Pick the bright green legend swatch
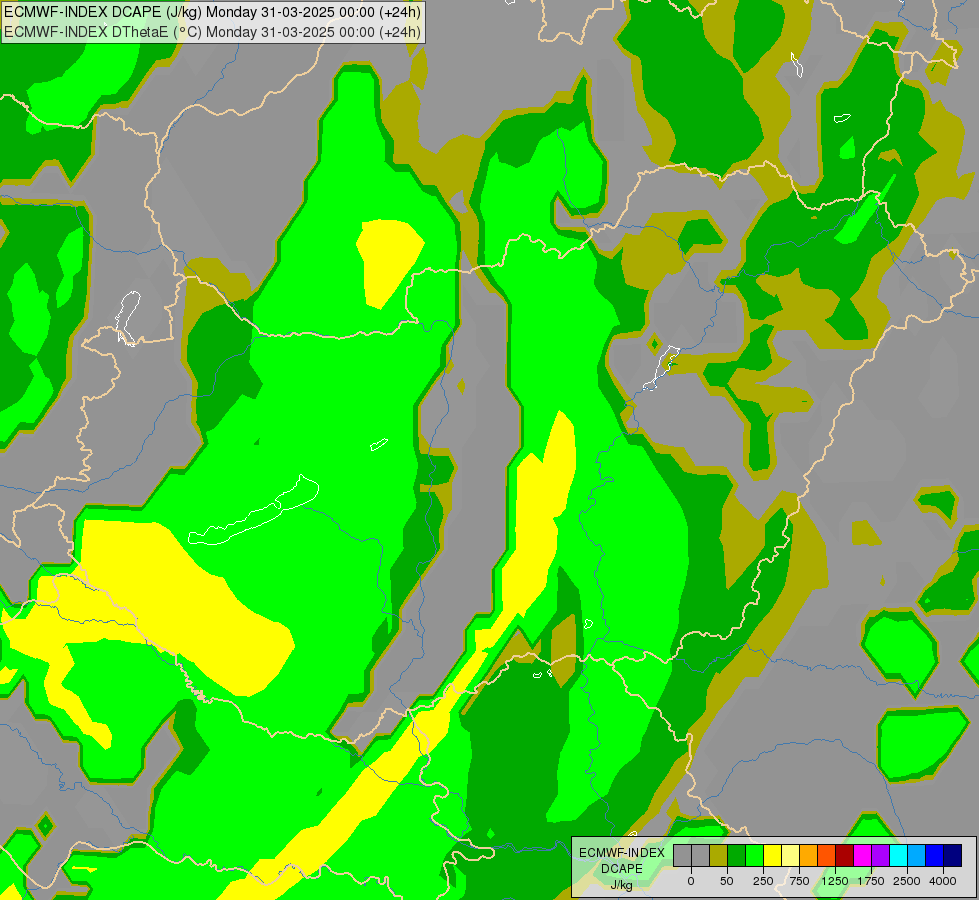The height and width of the screenshot is (900, 979). (x=754, y=856)
